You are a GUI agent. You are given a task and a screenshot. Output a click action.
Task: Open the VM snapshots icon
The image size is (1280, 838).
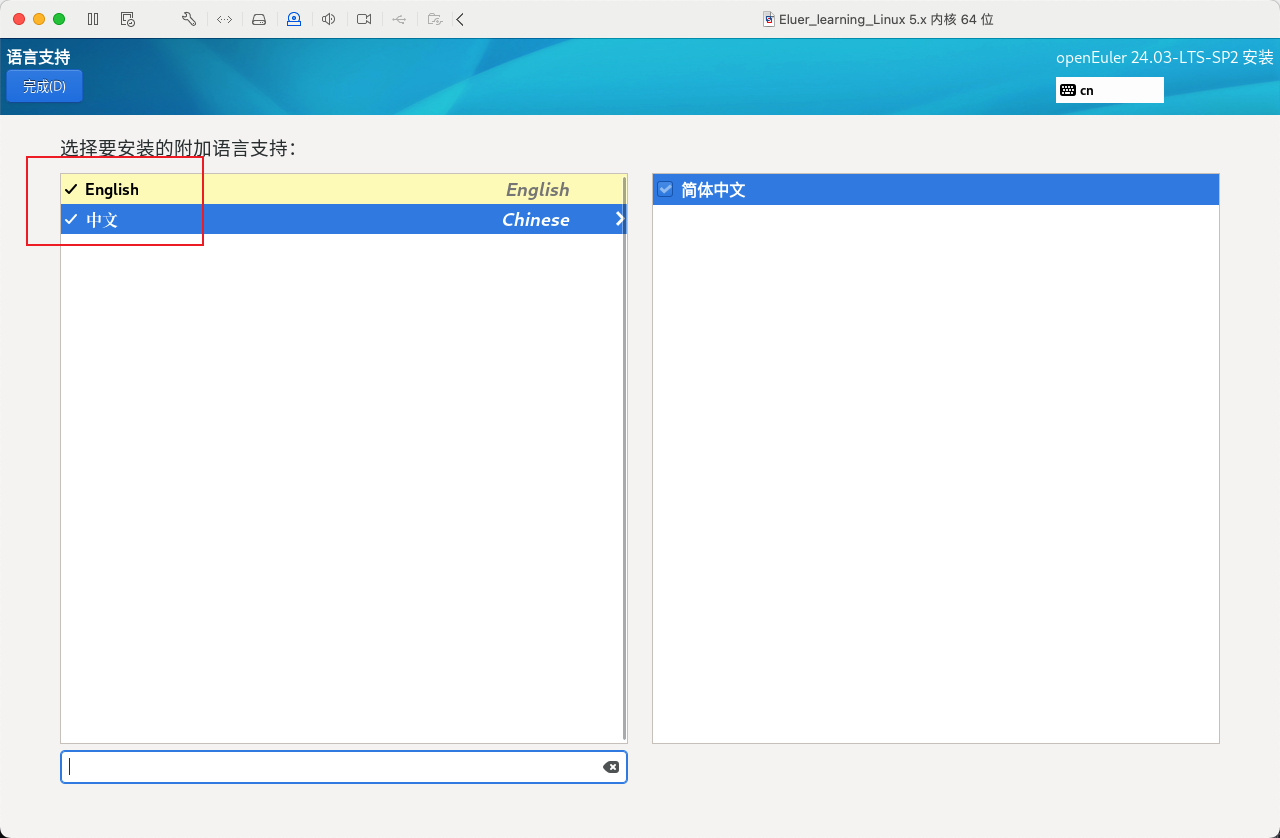coord(127,19)
